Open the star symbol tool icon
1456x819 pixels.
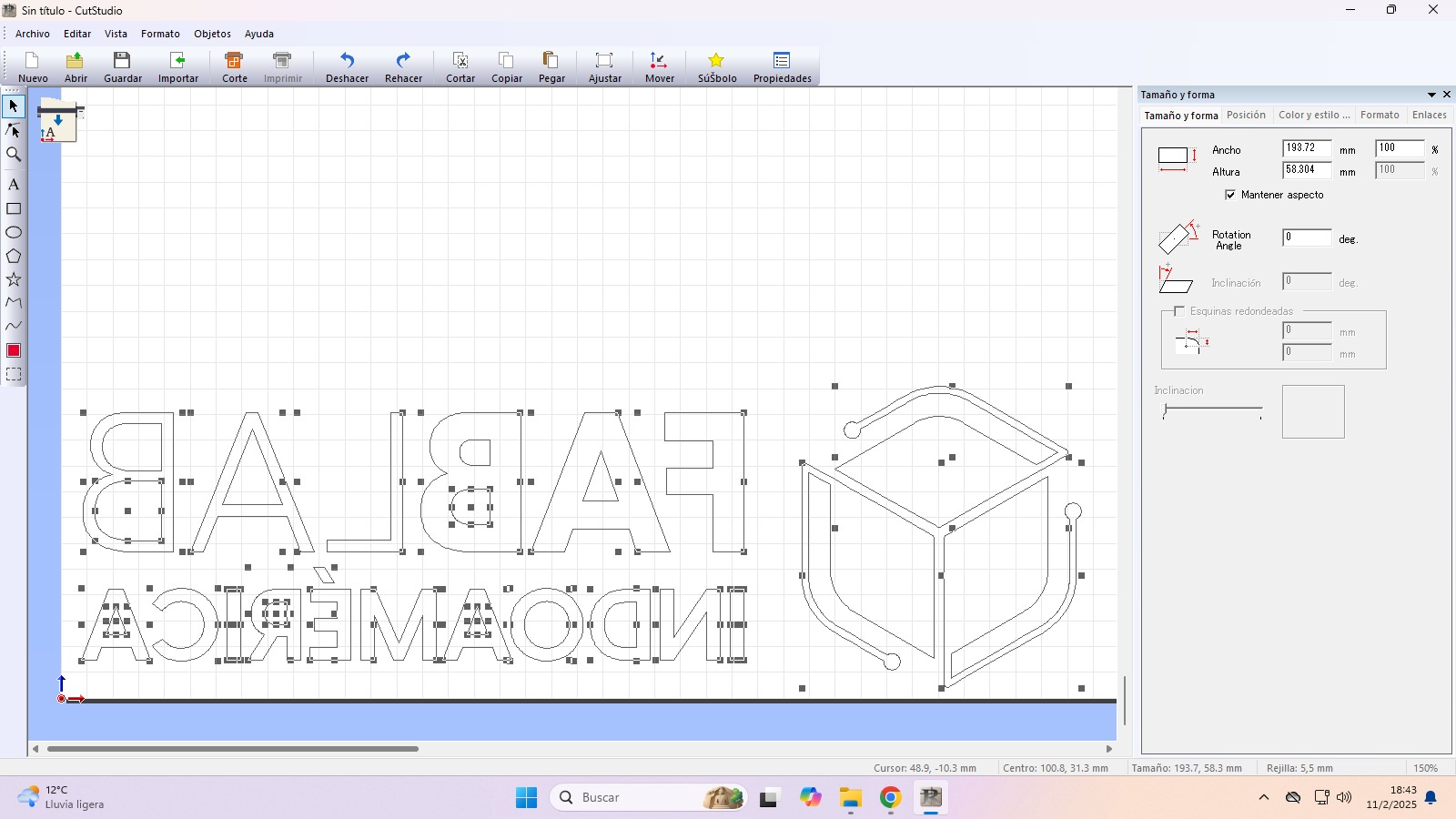coord(717,66)
